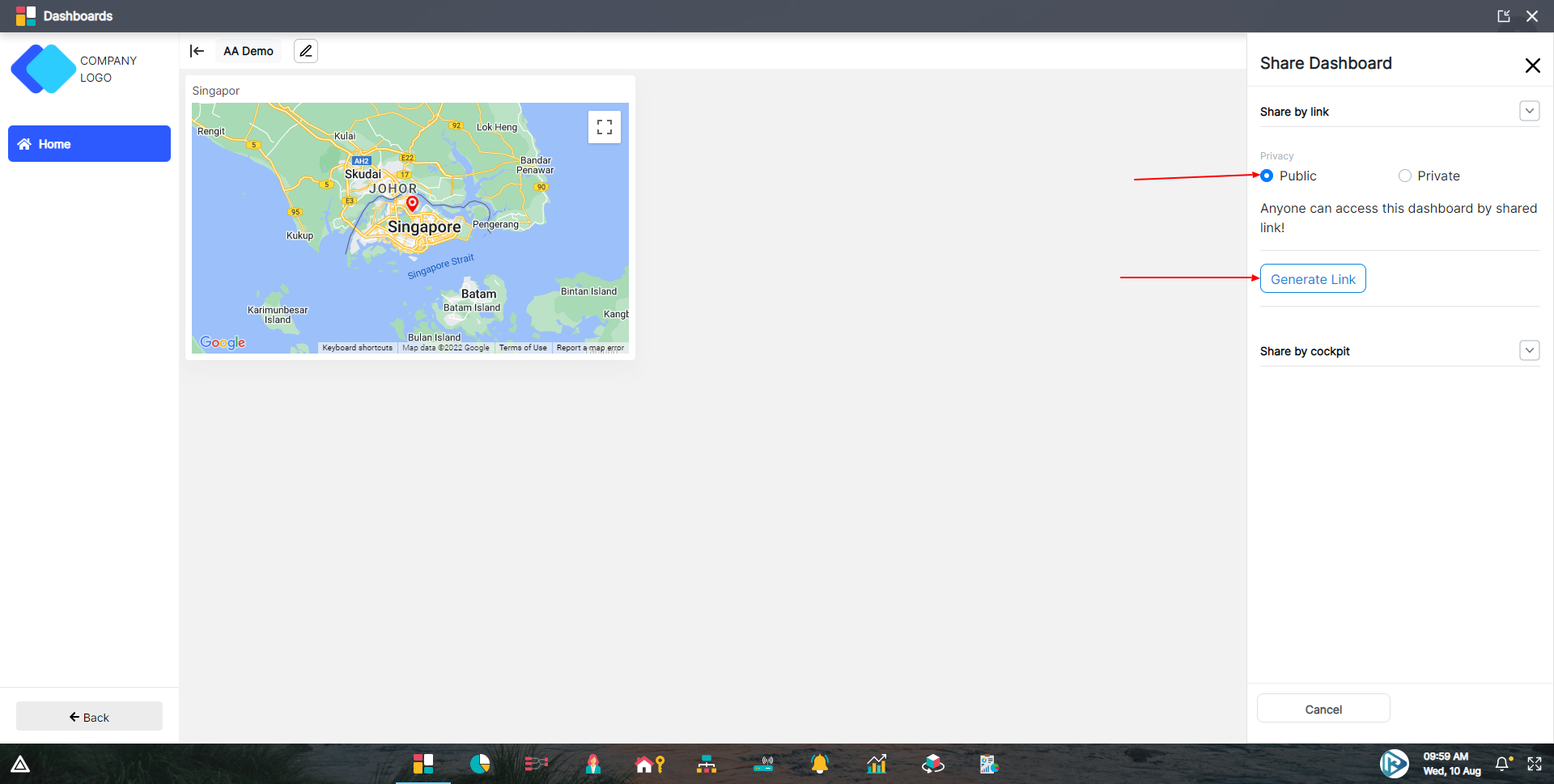Open the 3D cube icon in taskbar
1554x784 pixels.
pyautogui.click(x=932, y=764)
